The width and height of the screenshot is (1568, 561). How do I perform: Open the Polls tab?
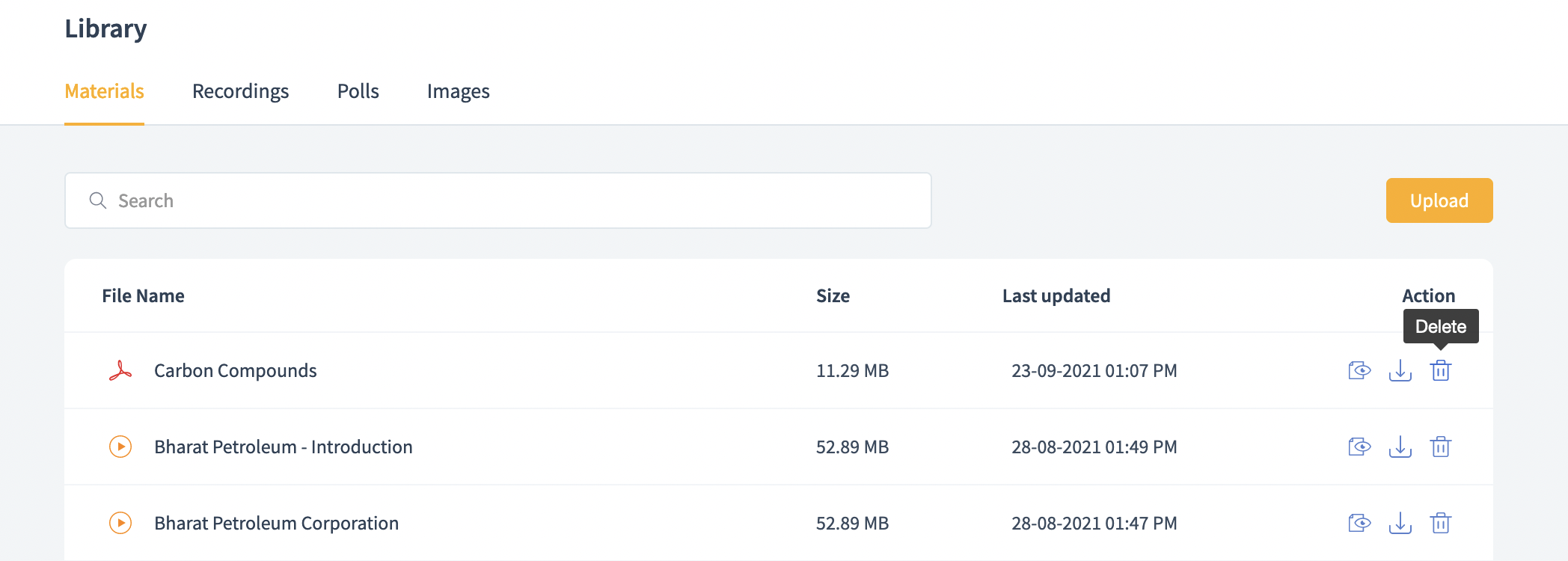click(358, 91)
